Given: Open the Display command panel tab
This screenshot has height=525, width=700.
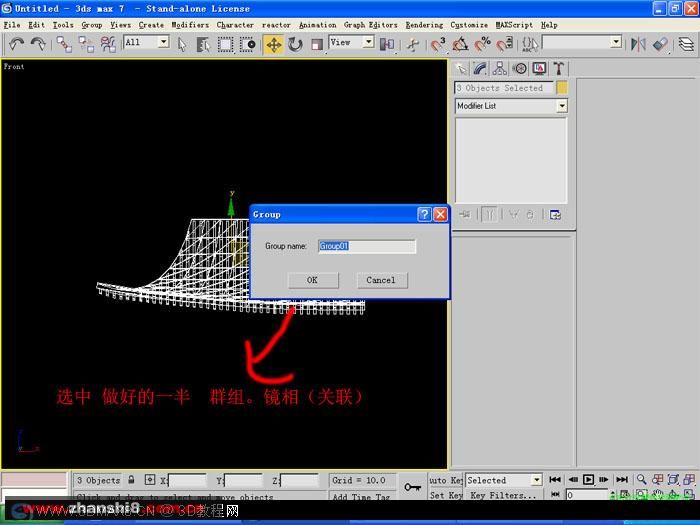Looking at the screenshot, I should (539, 68).
